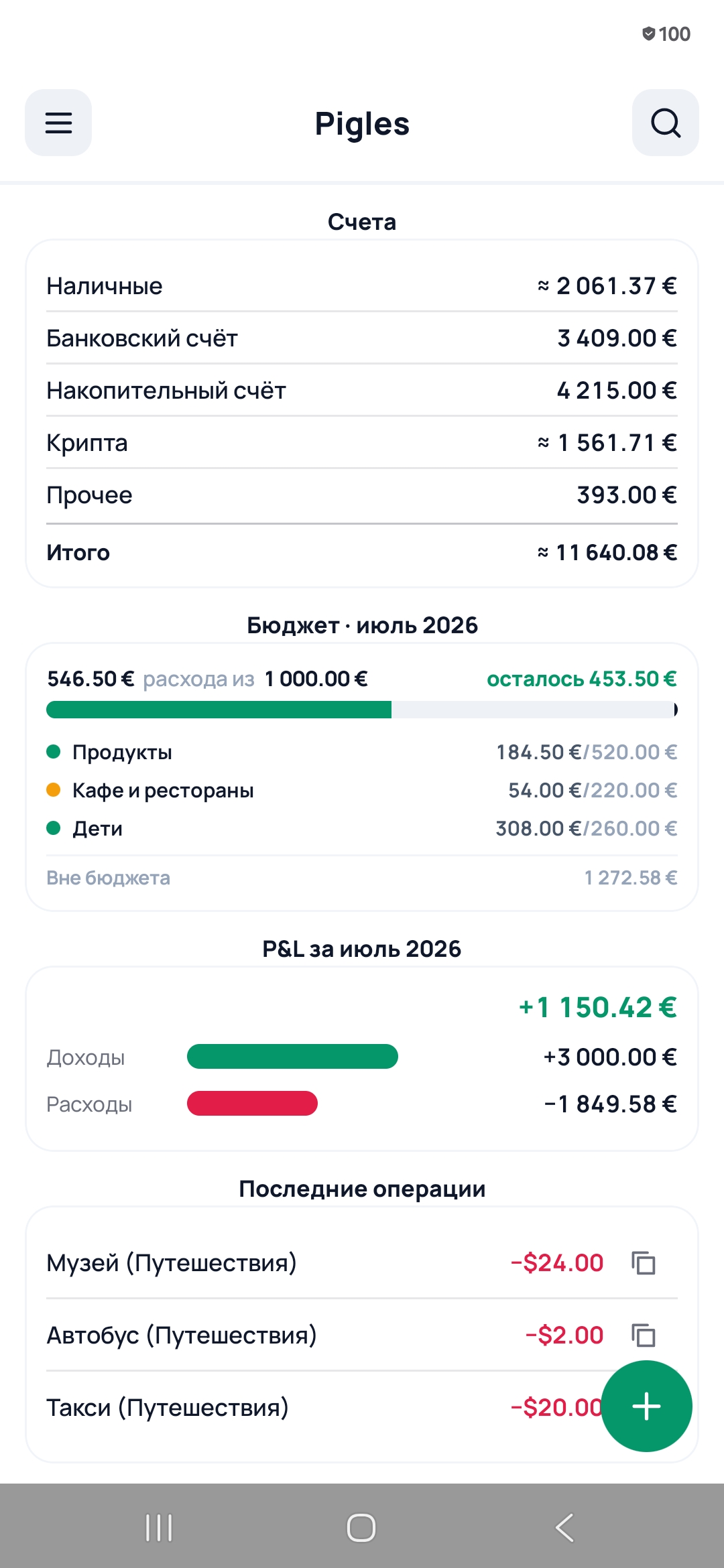View the Вне бюджета expenses
Screen dimensions: 724x1568
(362, 878)
